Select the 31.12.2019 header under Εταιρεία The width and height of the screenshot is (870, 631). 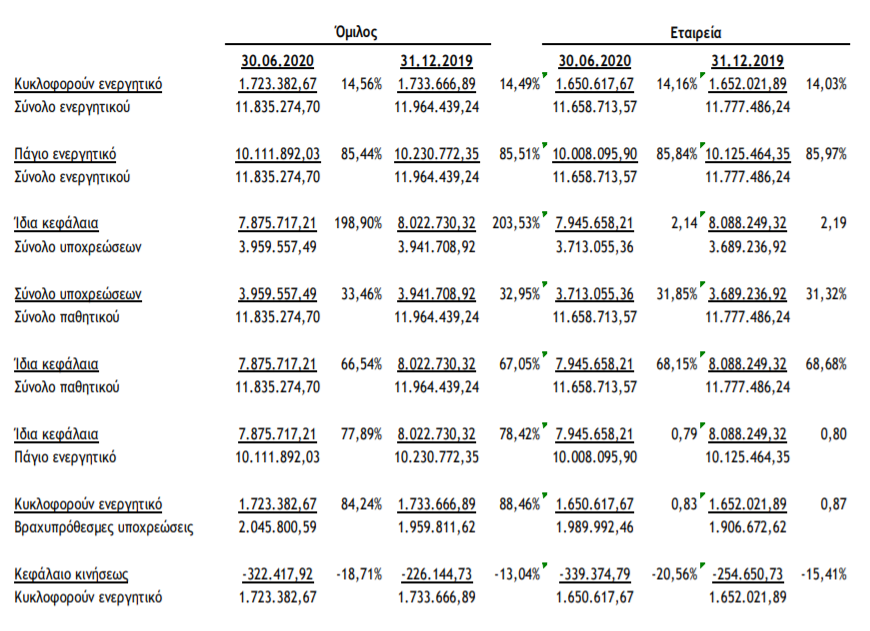[x=747, y=60]
